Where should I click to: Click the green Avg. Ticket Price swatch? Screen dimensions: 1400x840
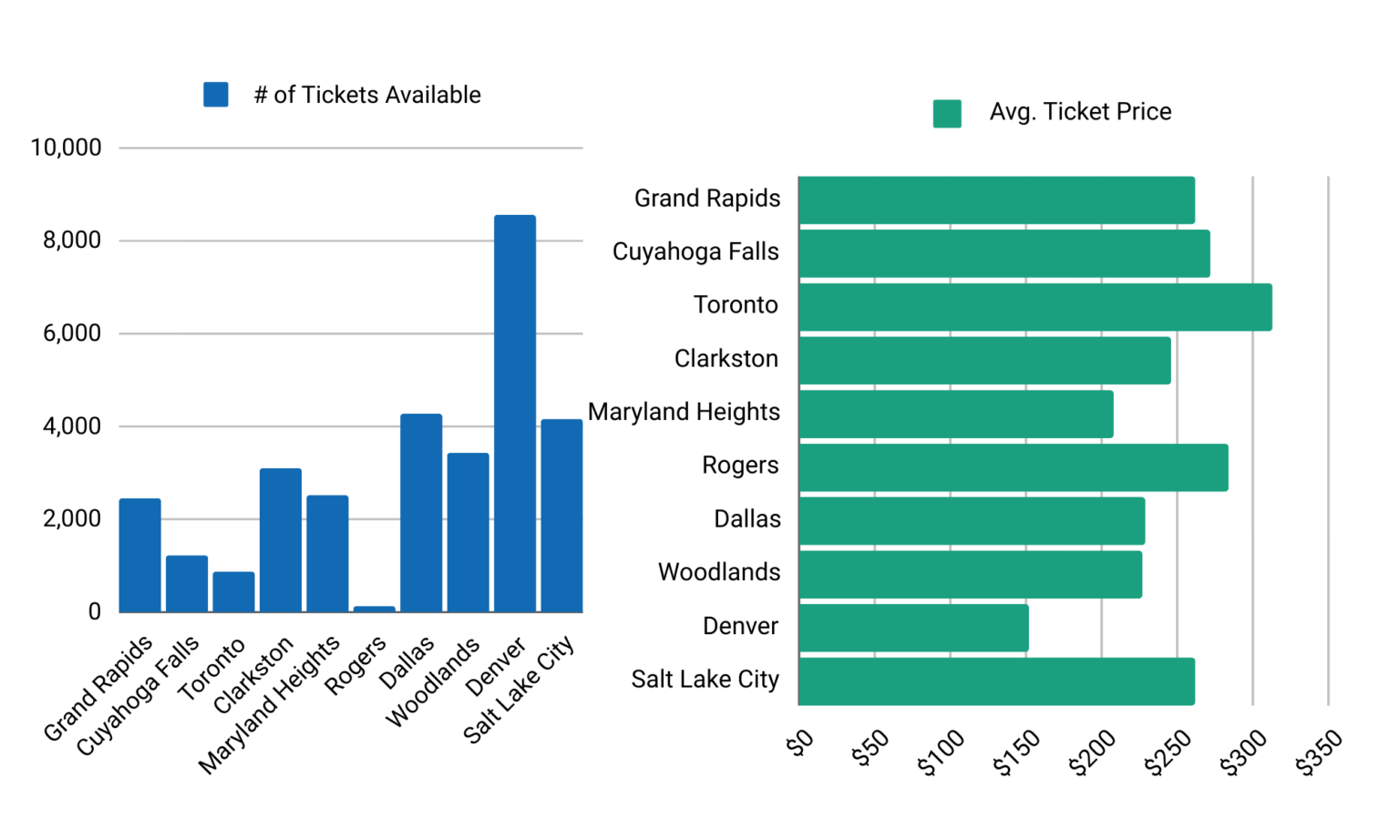947,113
